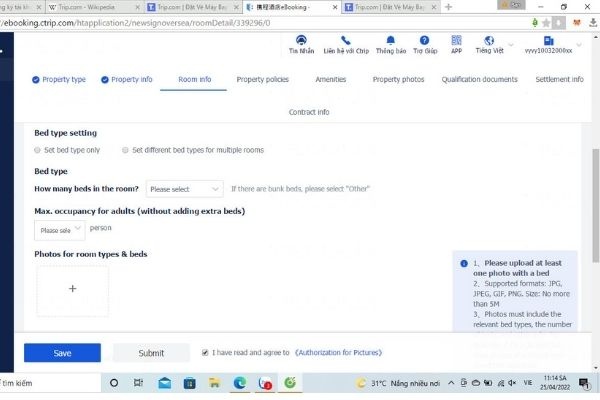This screenshot has width=600, height=400.
Task: Open the max occupancy person dropdown
Action: pyautogui.click(x=58, y=229)
